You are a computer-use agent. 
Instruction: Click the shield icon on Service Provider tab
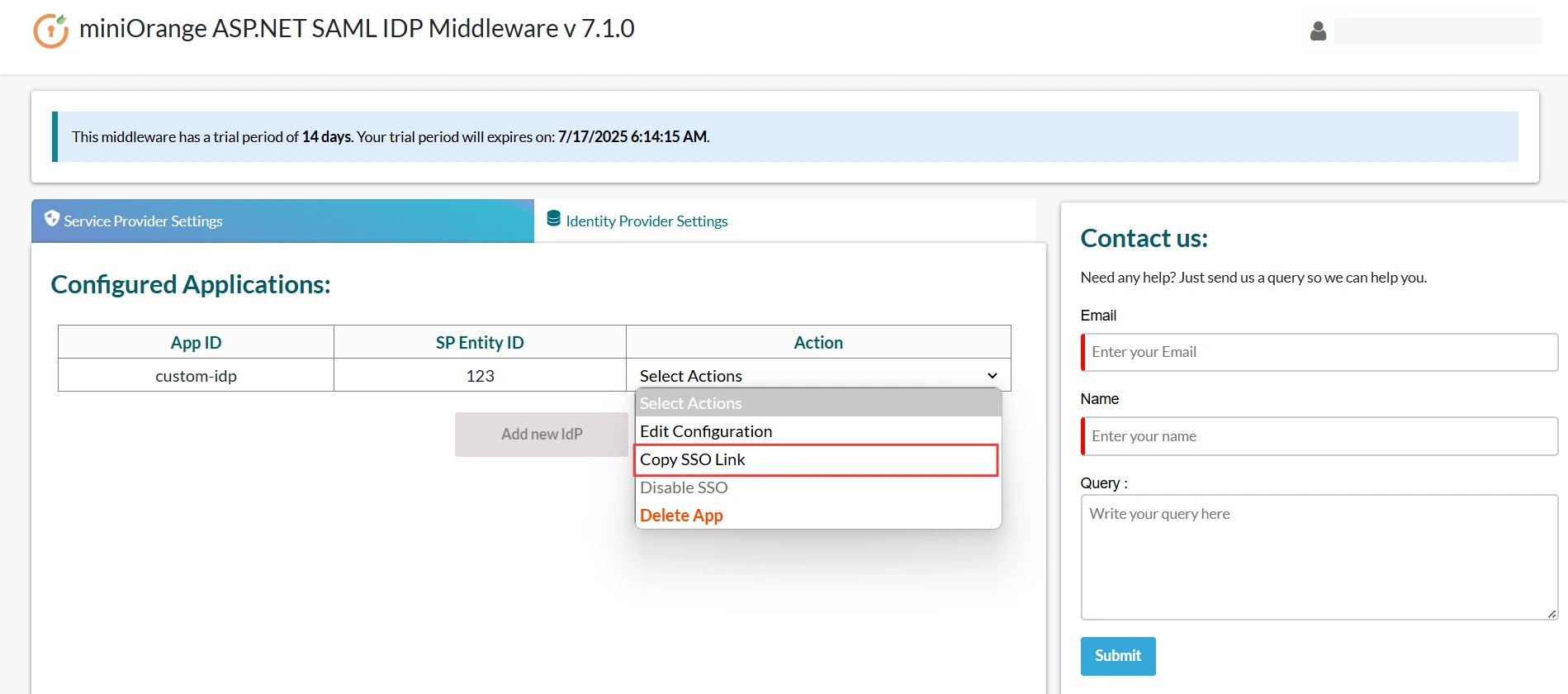click(x=52, y=218)
